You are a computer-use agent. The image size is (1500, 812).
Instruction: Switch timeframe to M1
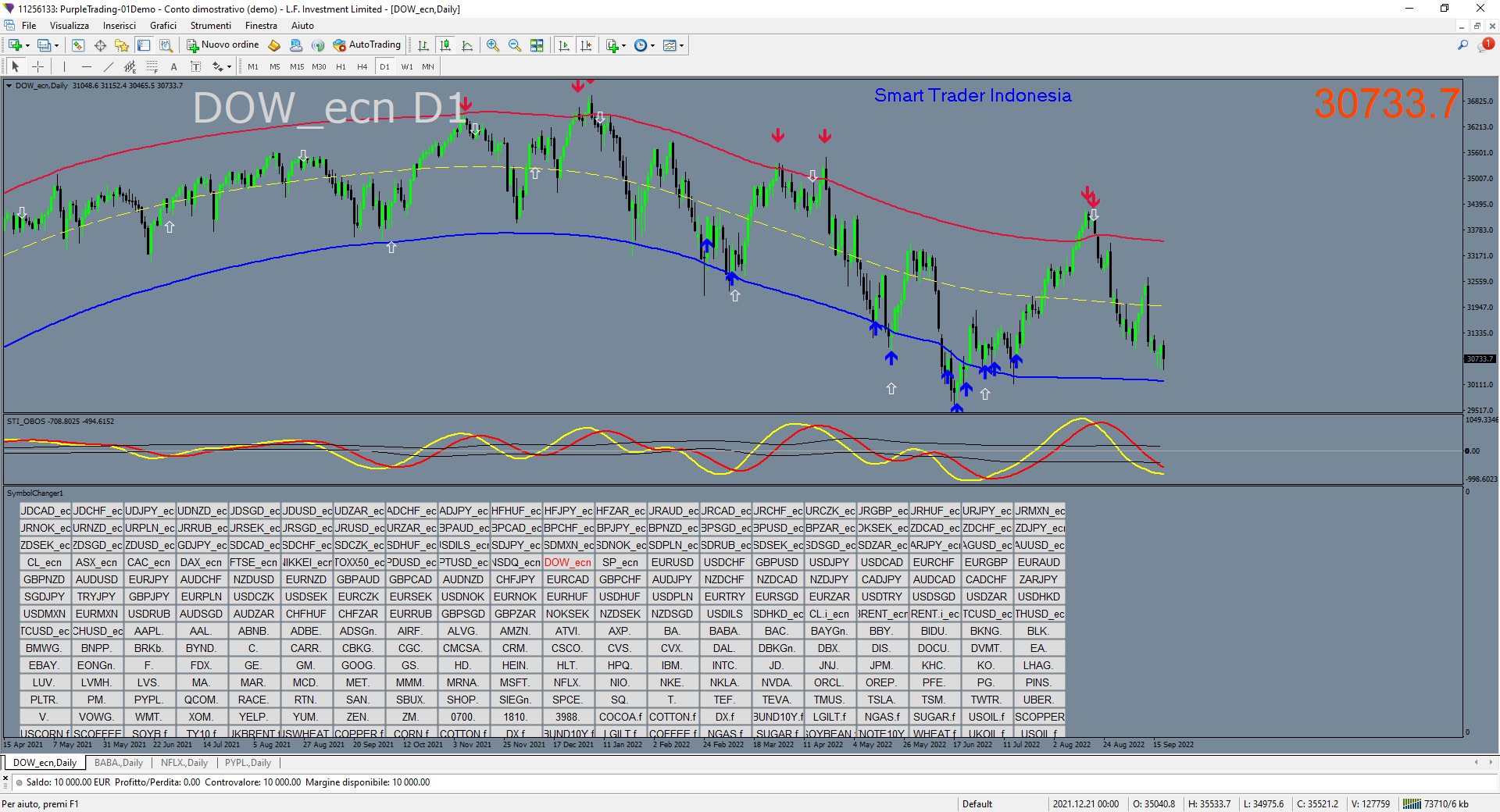(253, 67)
